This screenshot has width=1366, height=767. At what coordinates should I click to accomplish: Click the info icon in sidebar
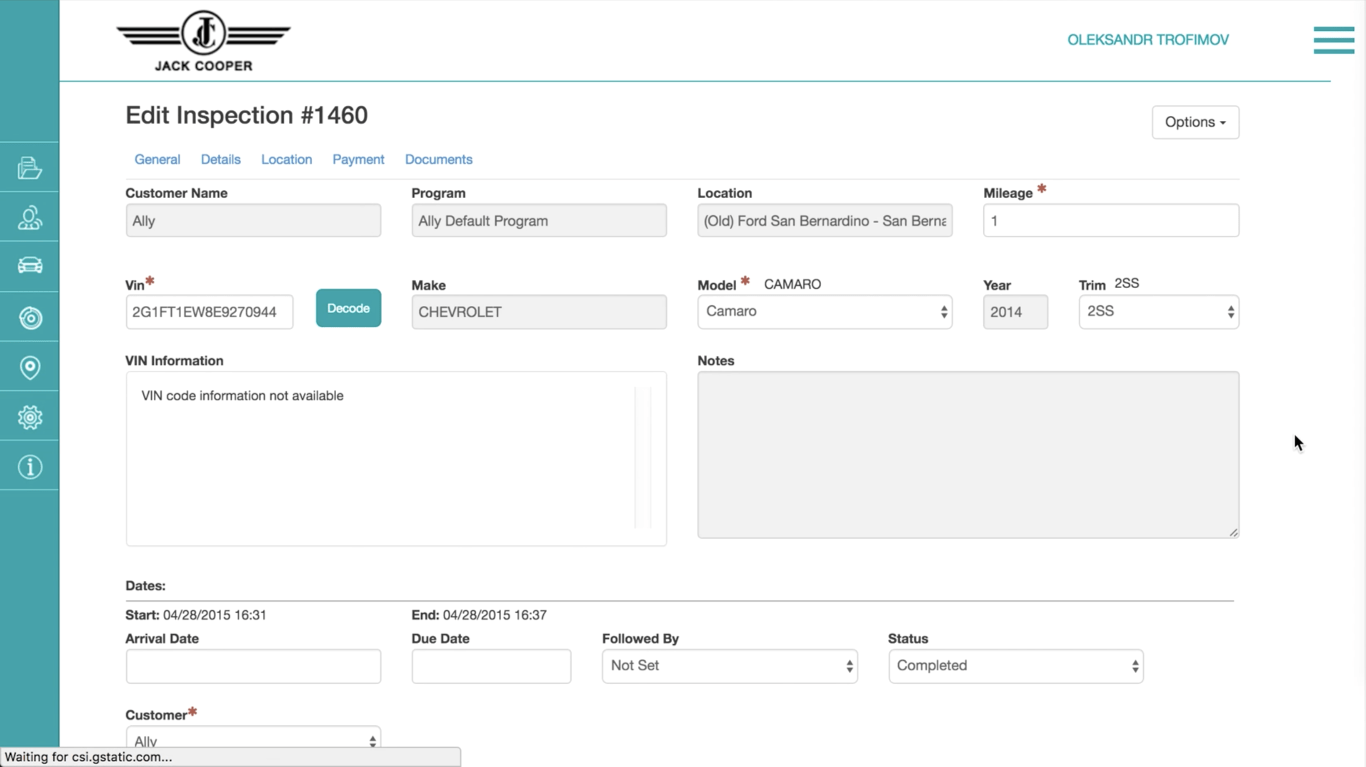(x=30, y=467)
